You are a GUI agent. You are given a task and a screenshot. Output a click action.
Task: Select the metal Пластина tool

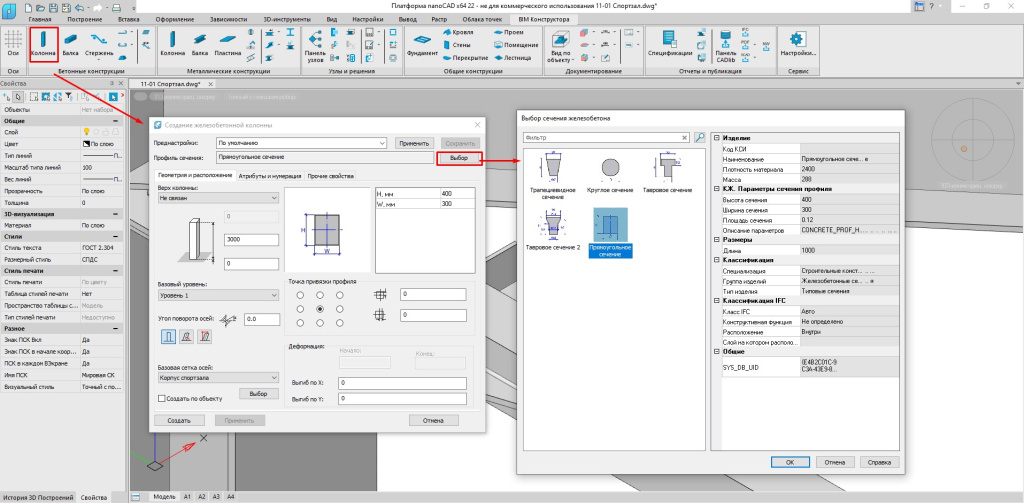pos(226,42)
